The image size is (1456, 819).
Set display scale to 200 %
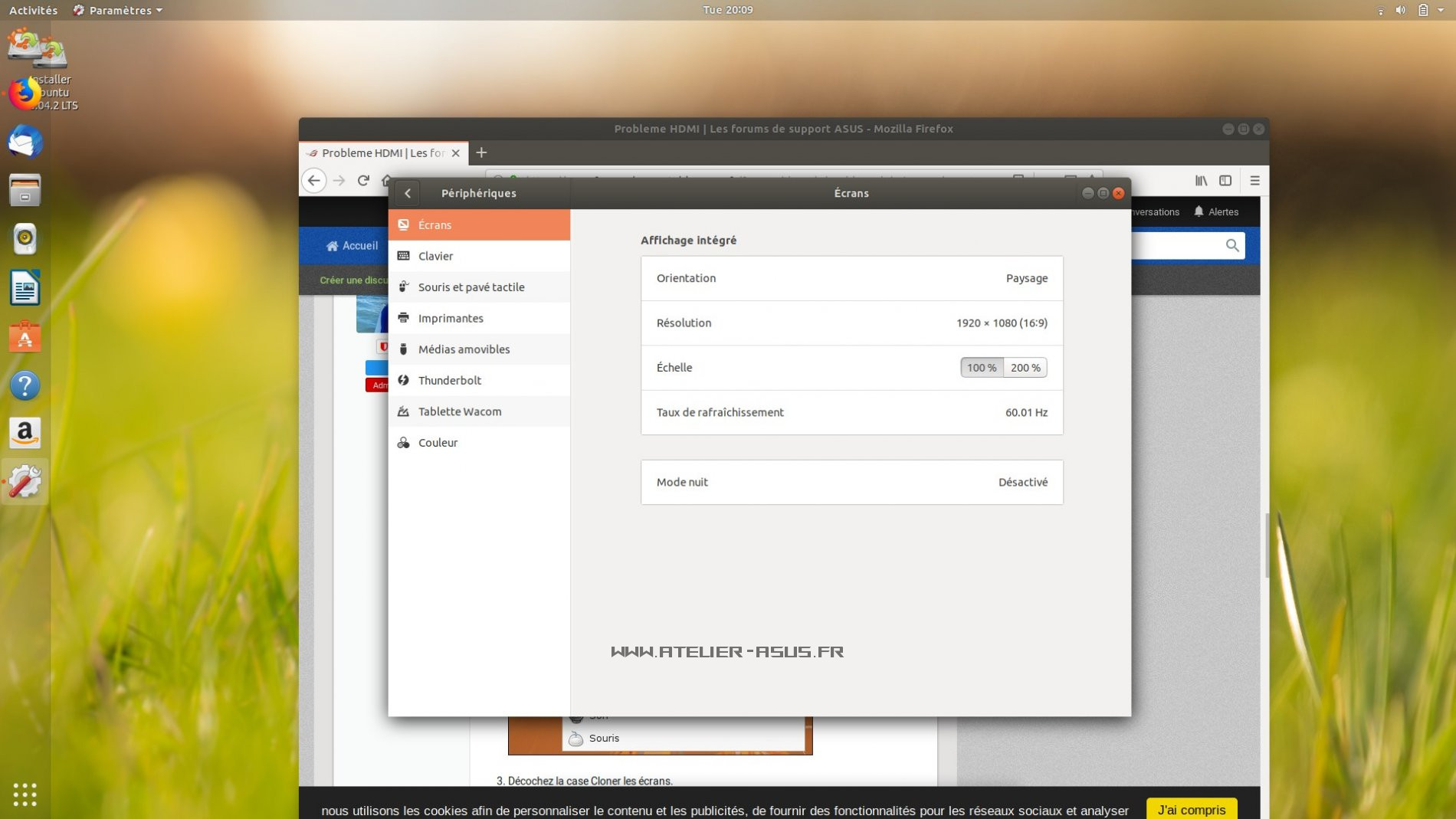[1025, 368]
